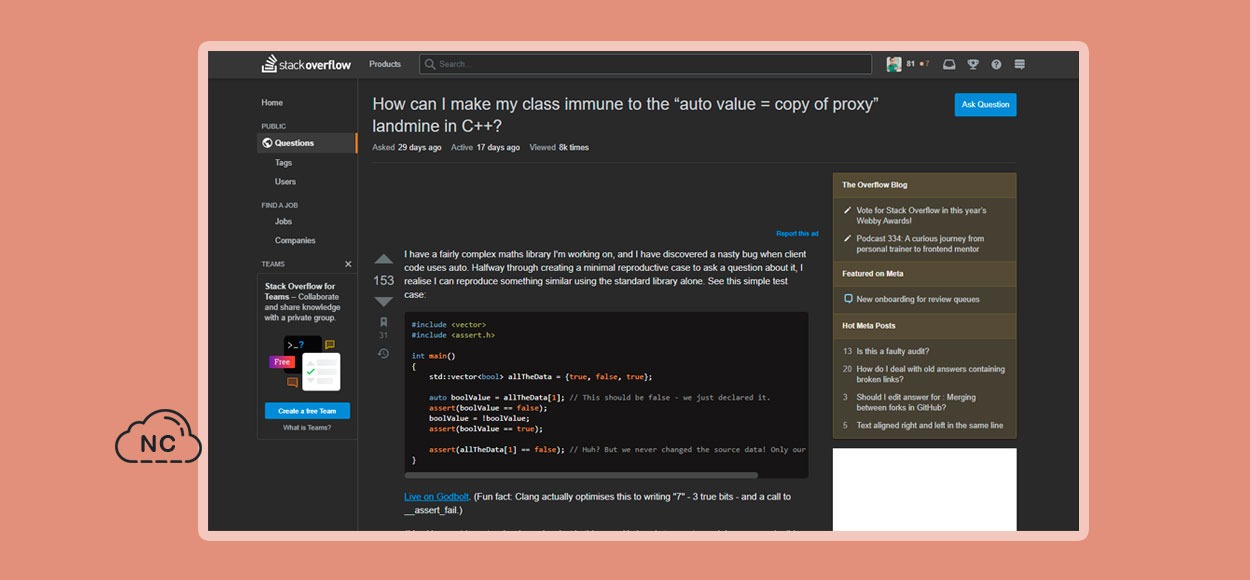
Task: Click the pencil icon beside Webby Awards post
Action: pos(848,211)
